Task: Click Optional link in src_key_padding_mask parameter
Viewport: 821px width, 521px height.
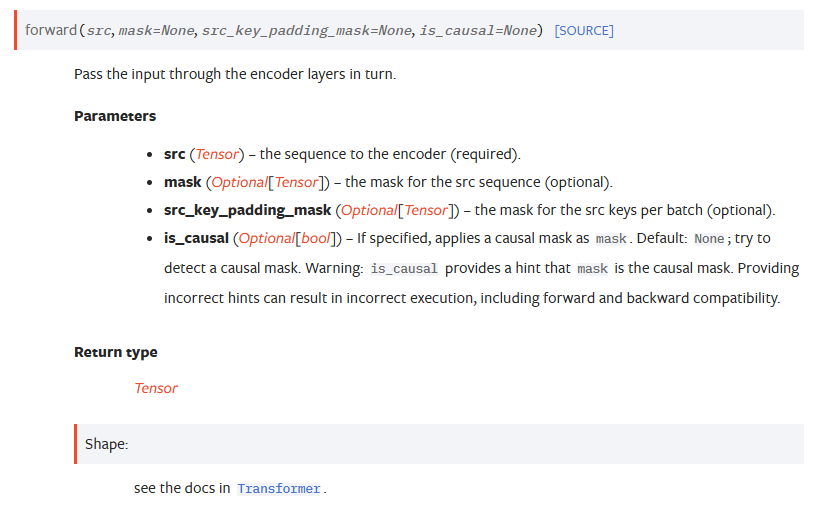Action: point(369,210)
